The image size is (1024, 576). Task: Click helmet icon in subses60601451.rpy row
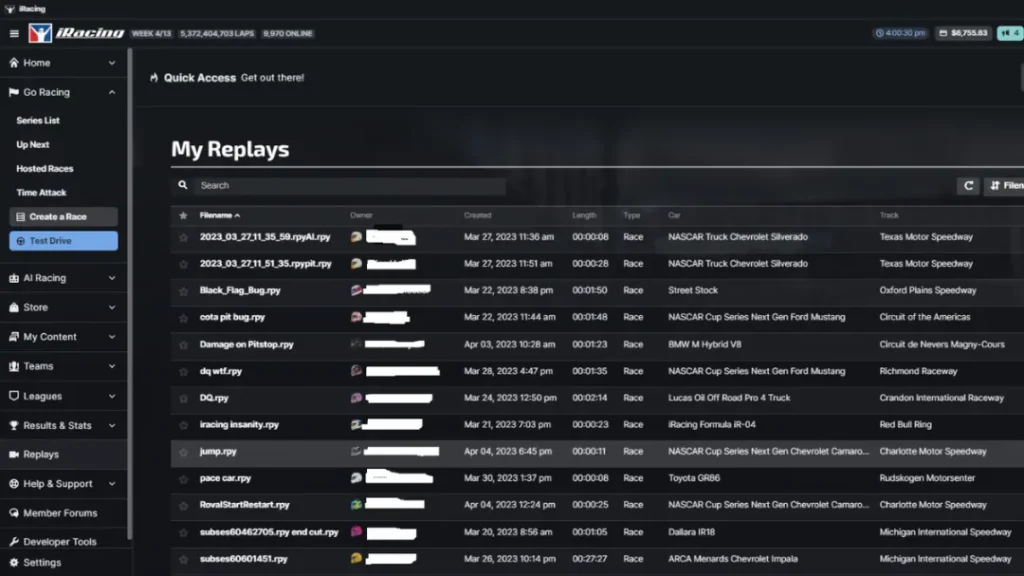pyautogui.click(x=356, y=558)
